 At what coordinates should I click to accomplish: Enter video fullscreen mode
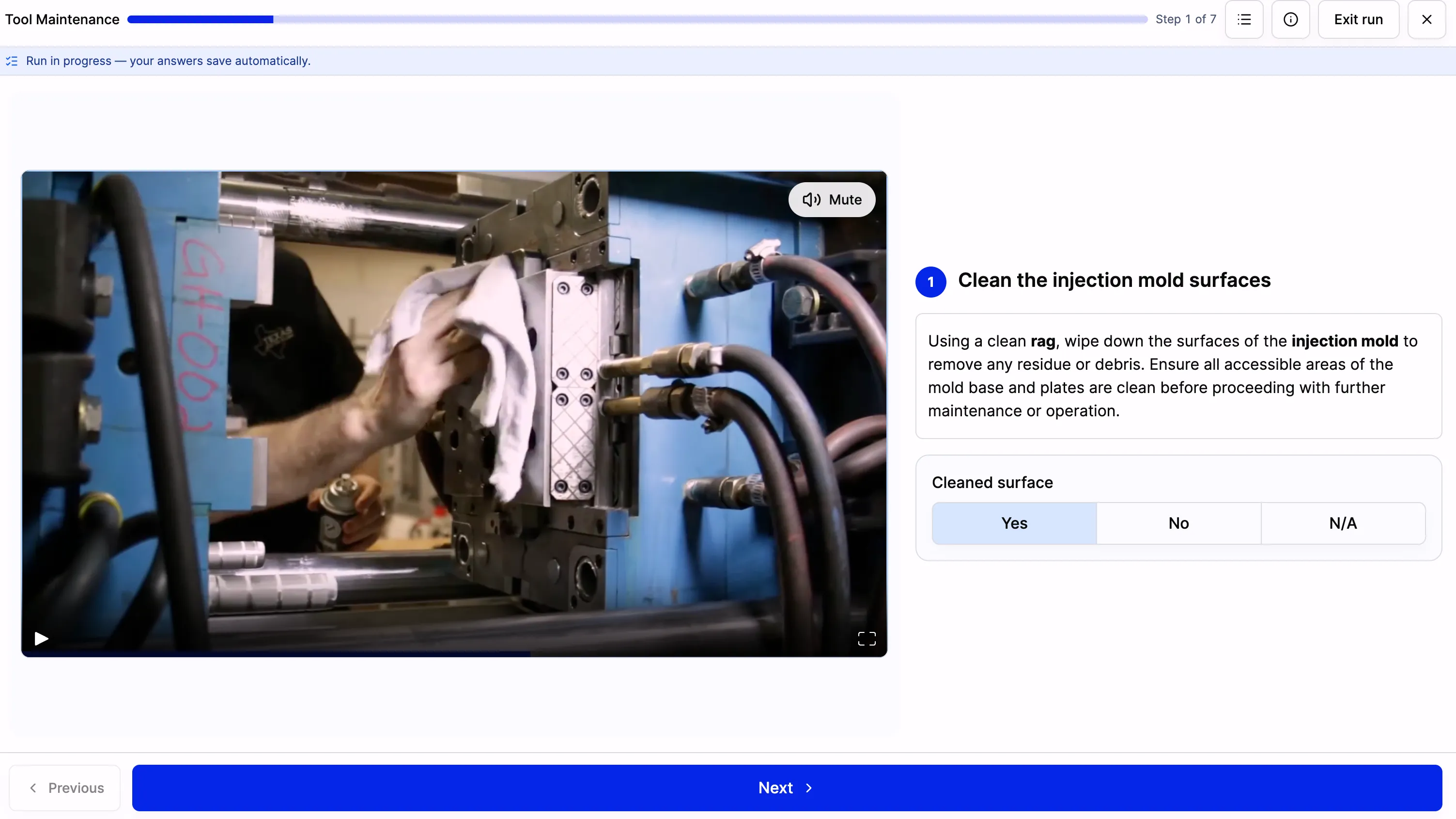click(867, 639)
